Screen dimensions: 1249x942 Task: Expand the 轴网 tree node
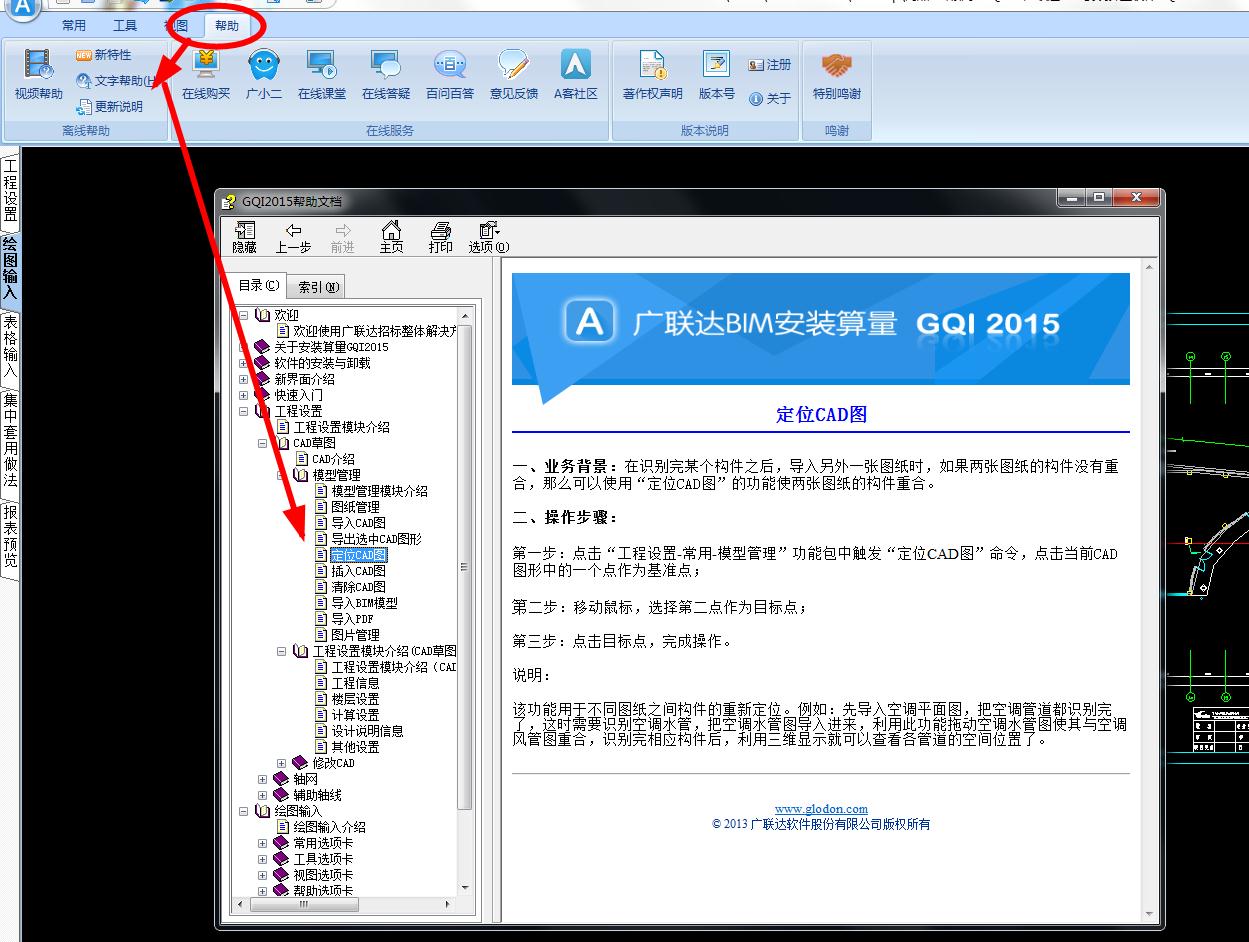click(262, 779)
